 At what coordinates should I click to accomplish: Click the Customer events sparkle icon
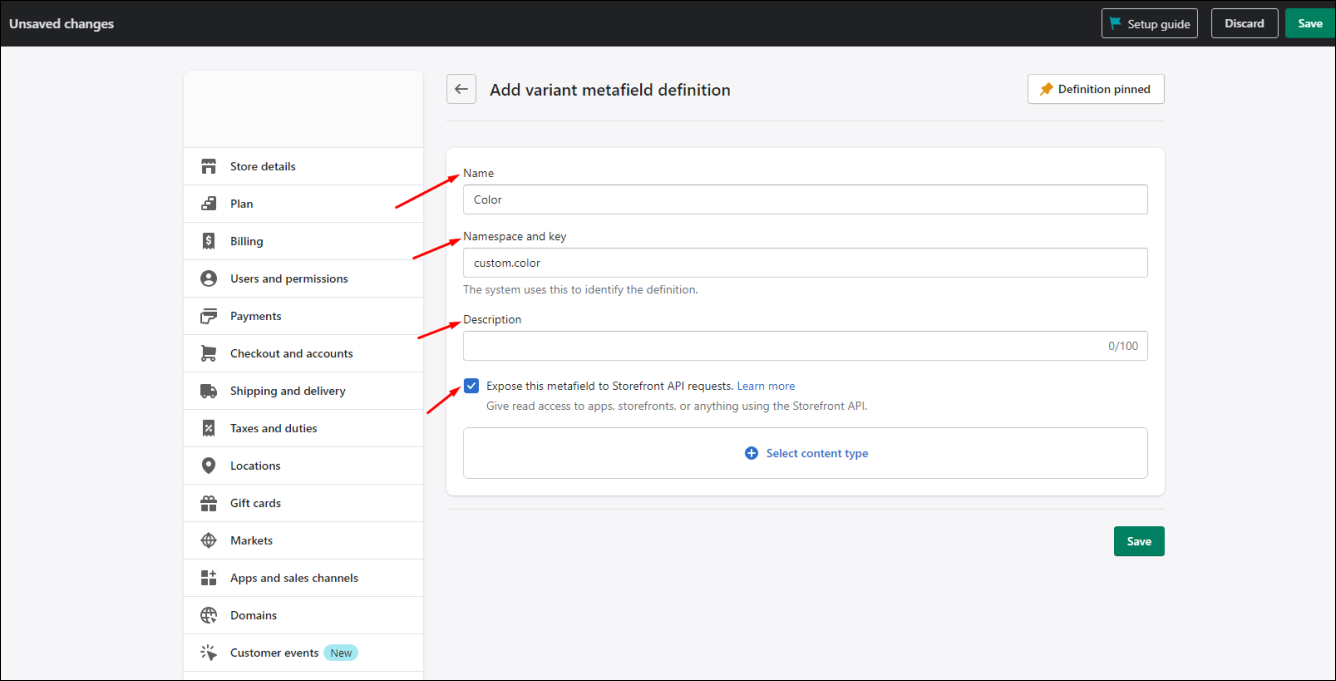click(208, 652)
